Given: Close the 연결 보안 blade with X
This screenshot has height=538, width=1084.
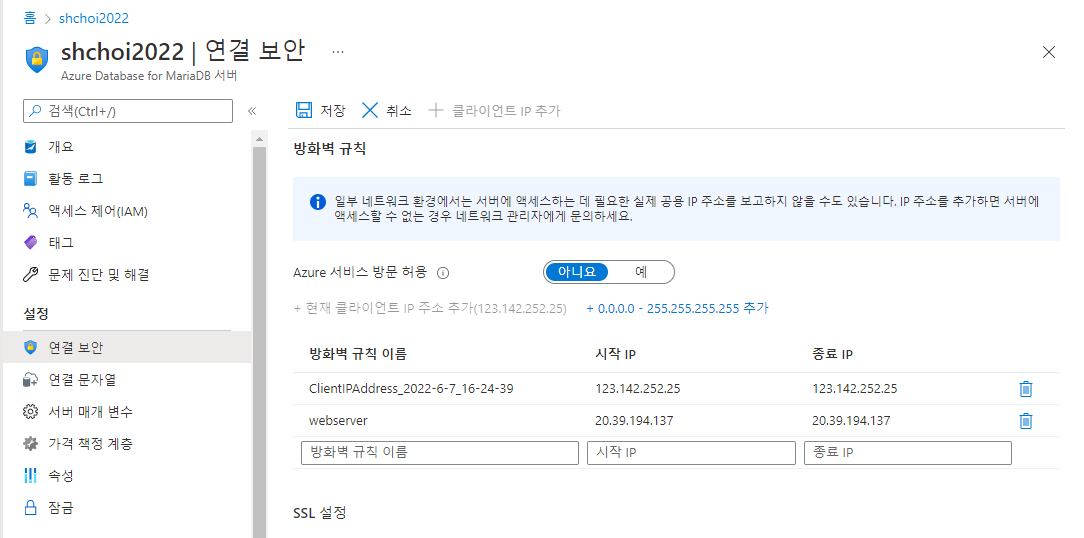Looking at the screenshot, I should tap(1049, 52).
